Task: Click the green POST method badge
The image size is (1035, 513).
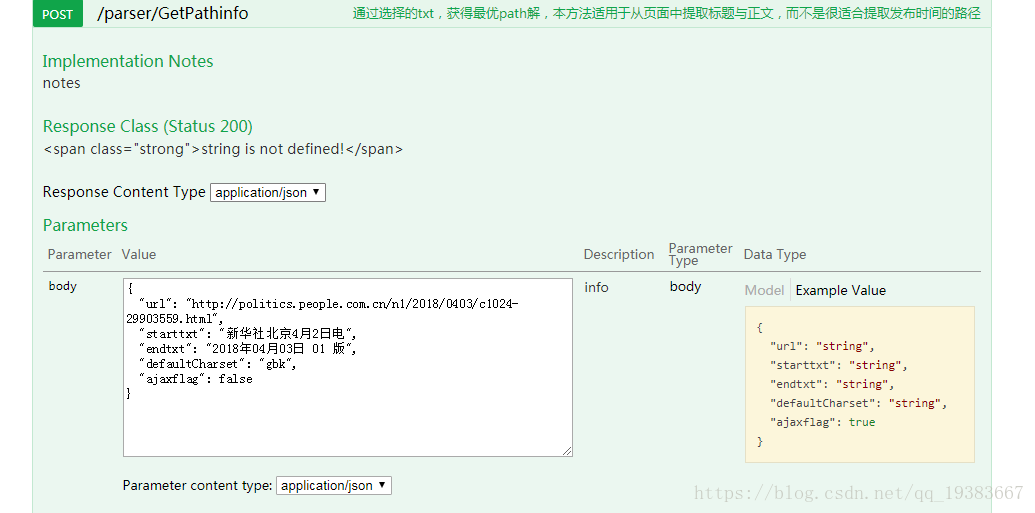Action: (57, 14)
